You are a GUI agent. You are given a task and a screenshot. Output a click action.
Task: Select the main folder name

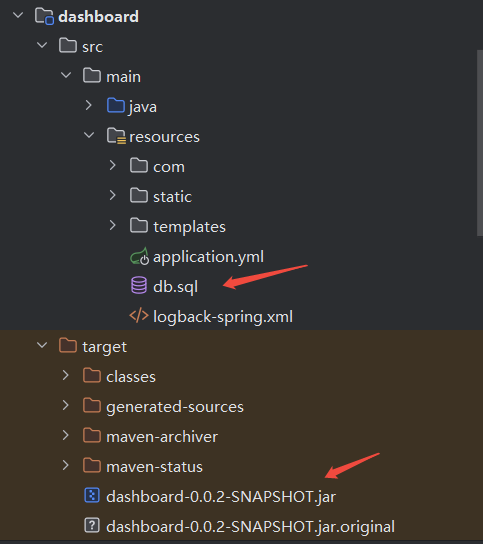tap(124, 76)
